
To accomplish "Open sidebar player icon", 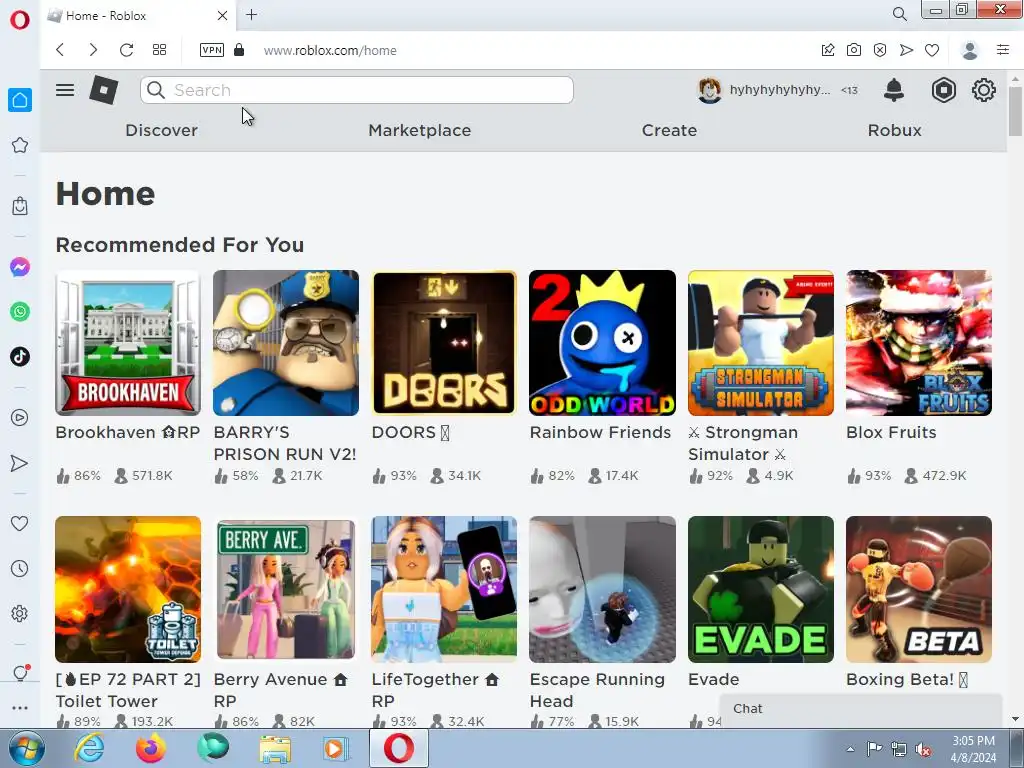I will [x=20, y=418].
